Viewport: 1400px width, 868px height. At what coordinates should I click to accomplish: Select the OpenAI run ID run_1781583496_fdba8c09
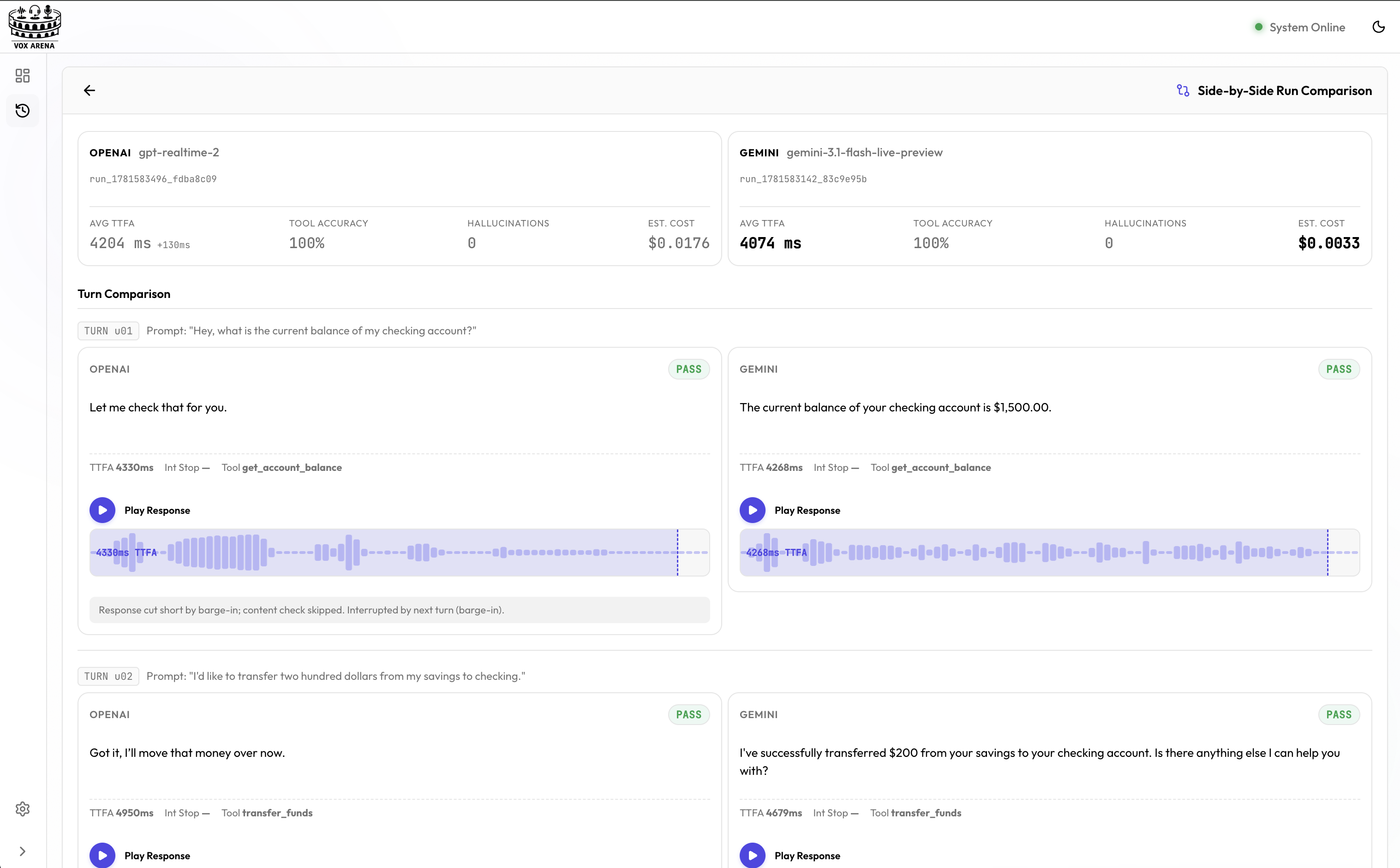tap(153, 179)
